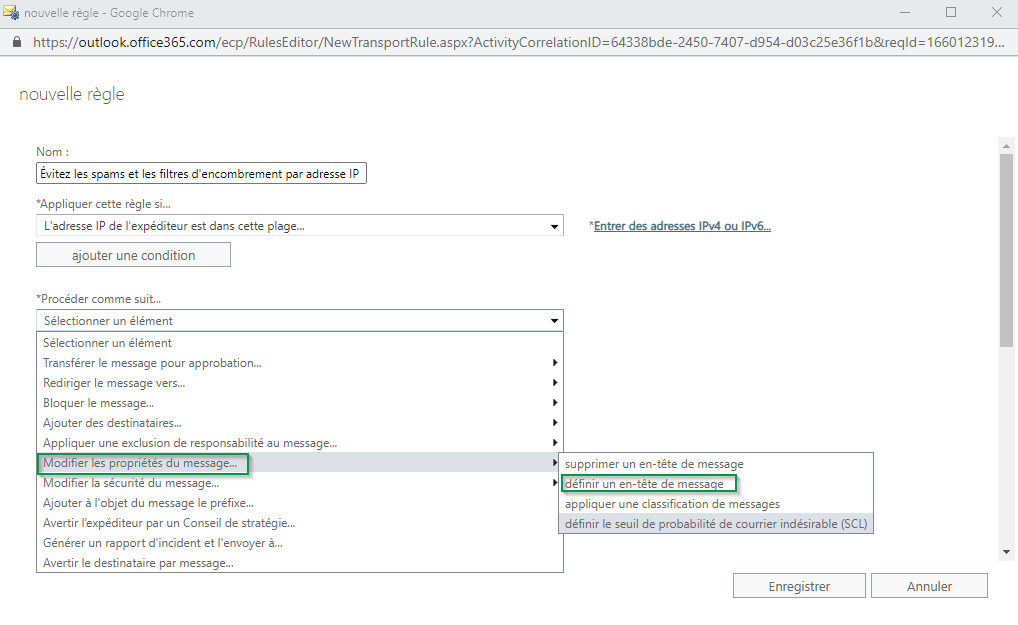Viewport: 1018px width, 625px height.
Task: Choose 'définir un en-tête de message'
Action: (645, 484)
